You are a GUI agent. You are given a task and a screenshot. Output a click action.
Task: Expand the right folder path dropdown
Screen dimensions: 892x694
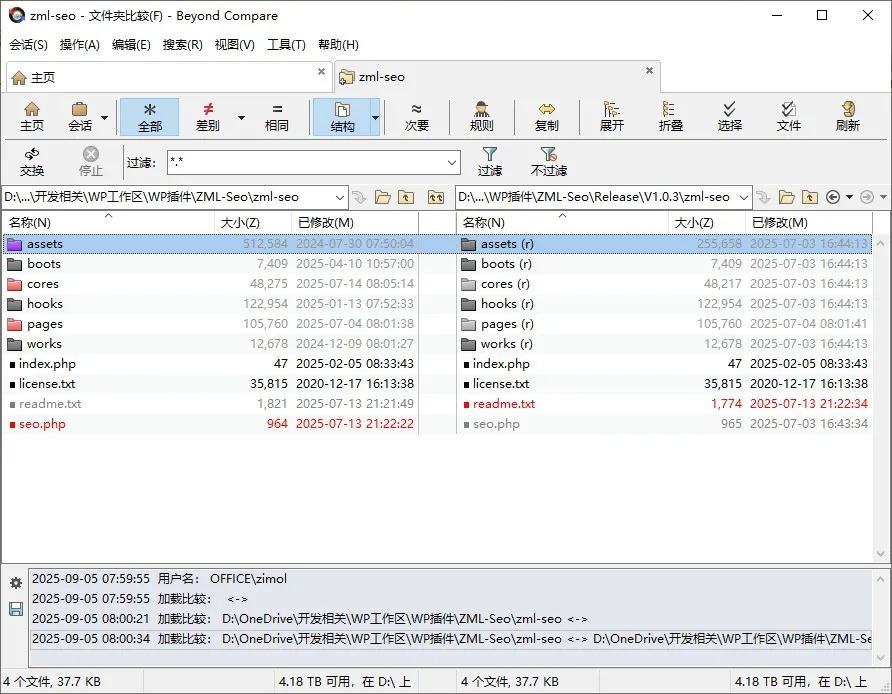pyautogui.click(x=744, y=197)
